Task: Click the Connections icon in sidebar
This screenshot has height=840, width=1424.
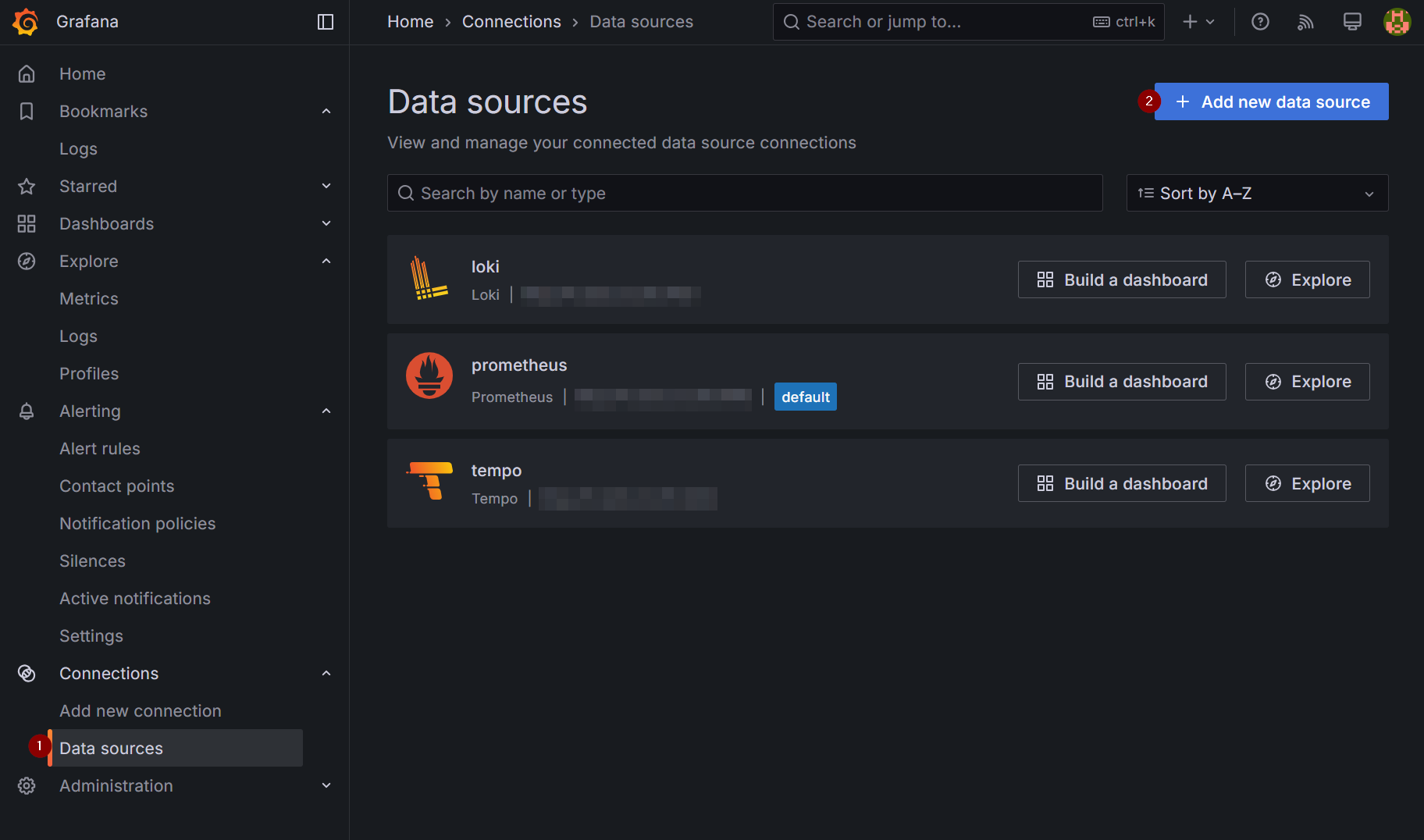Action: (27, 673)
